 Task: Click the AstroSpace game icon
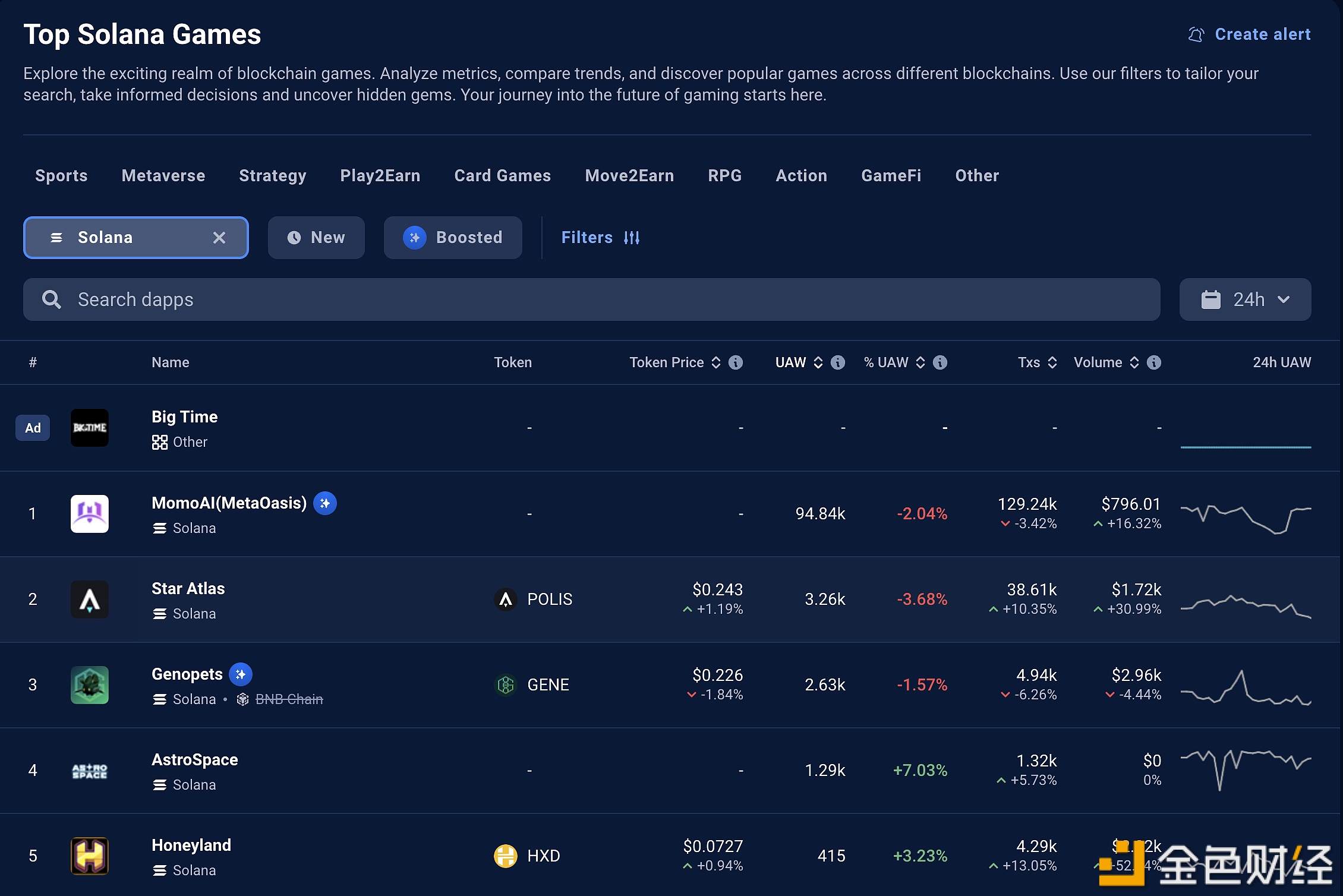click(89, 770)
